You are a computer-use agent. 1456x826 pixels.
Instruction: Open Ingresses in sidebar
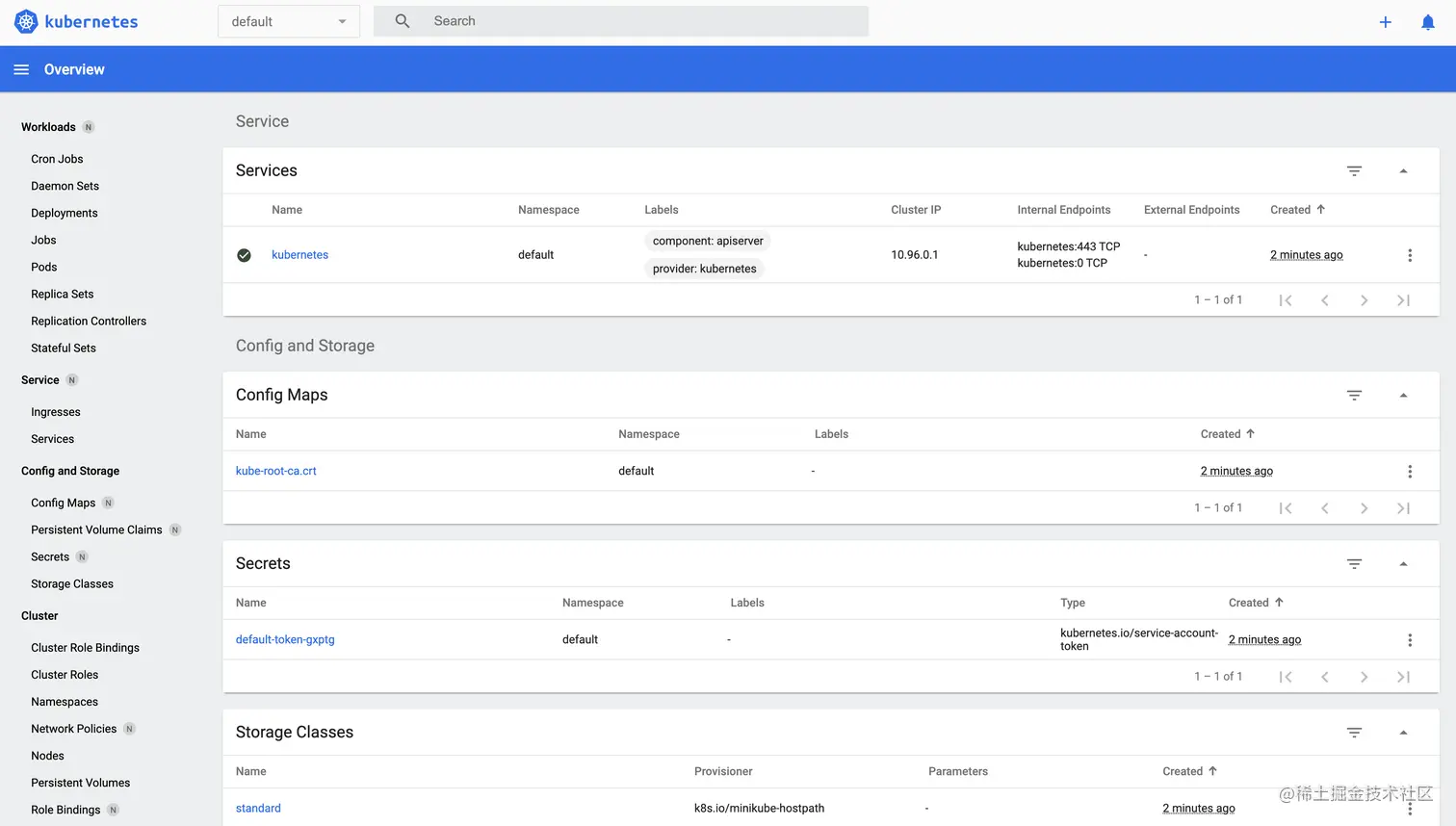[56, 412]
